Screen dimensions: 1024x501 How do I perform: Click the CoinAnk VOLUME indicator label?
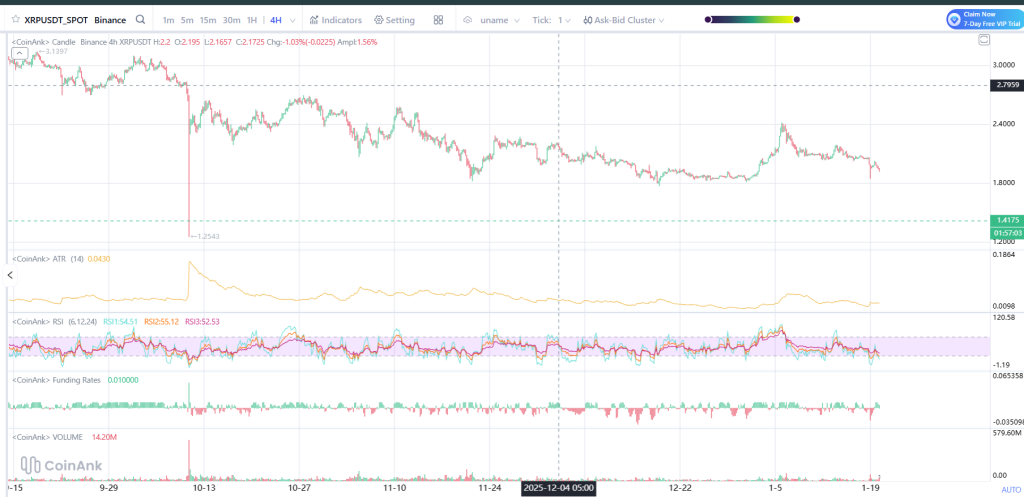(47, 437)
